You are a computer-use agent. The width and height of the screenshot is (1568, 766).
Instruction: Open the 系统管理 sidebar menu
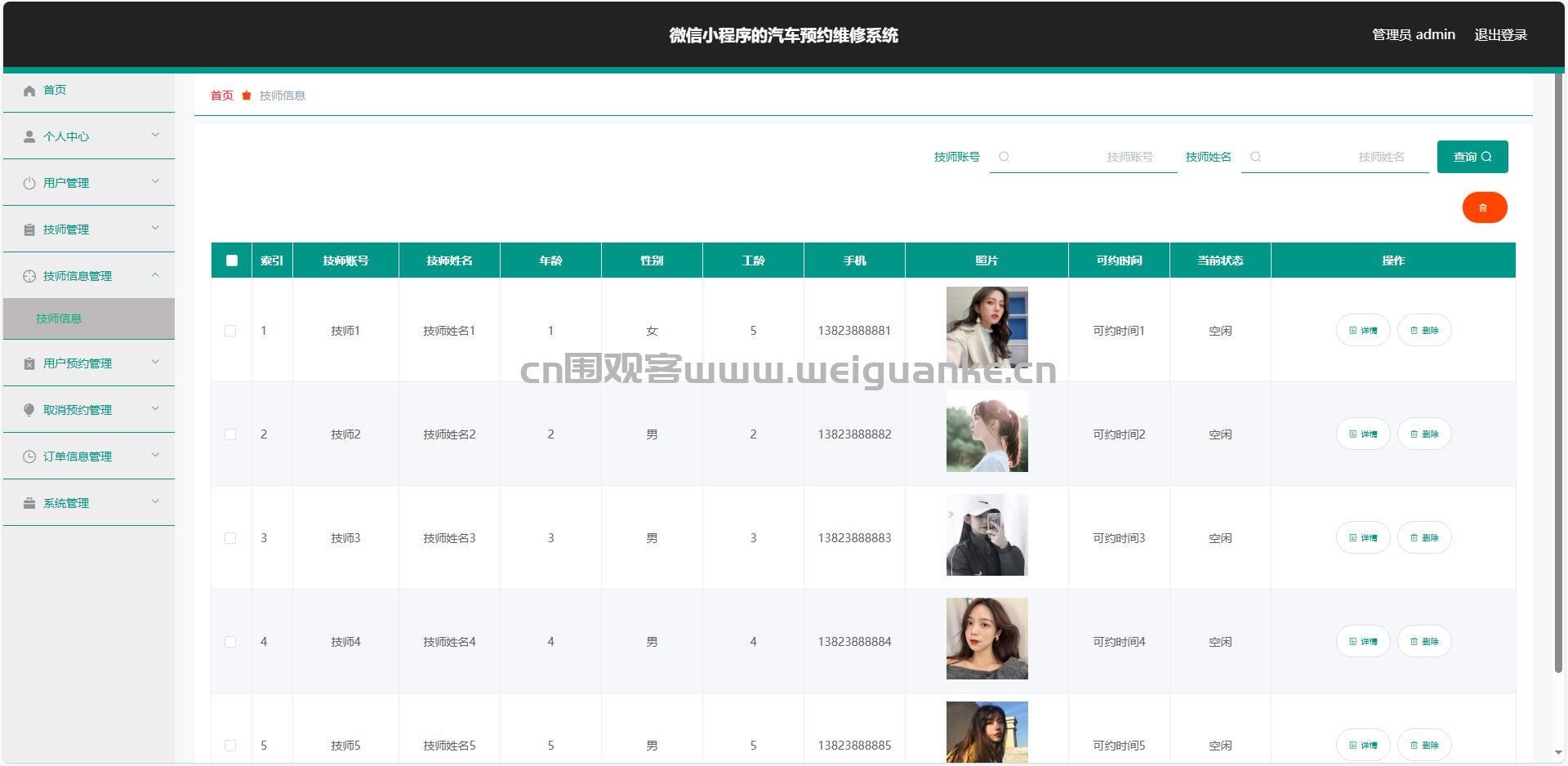click(x=89, y=503)
